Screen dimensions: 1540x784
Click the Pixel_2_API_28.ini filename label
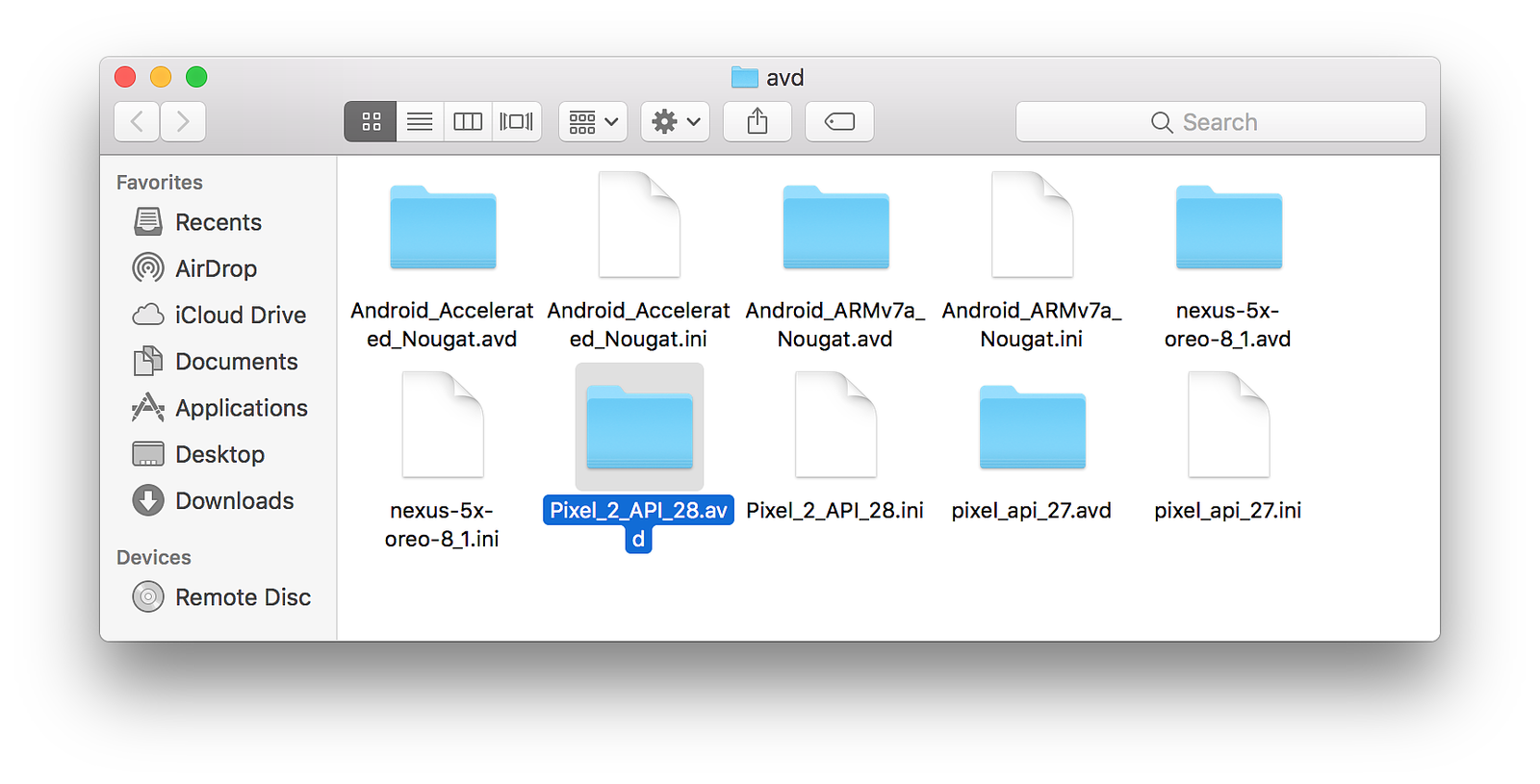[835, 511]
